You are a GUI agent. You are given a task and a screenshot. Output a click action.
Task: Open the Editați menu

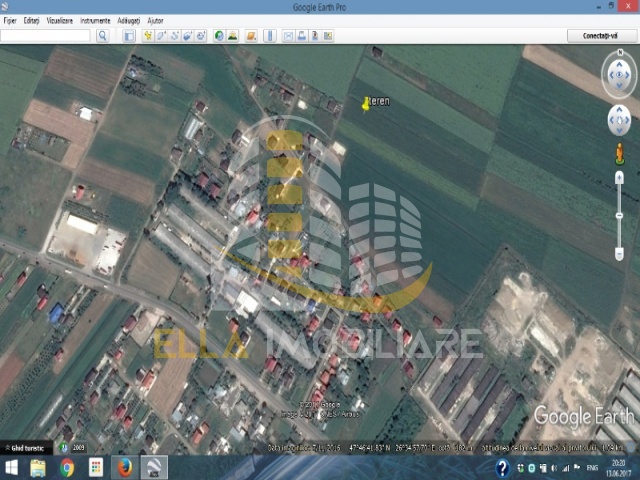click(x=31, y=20)
